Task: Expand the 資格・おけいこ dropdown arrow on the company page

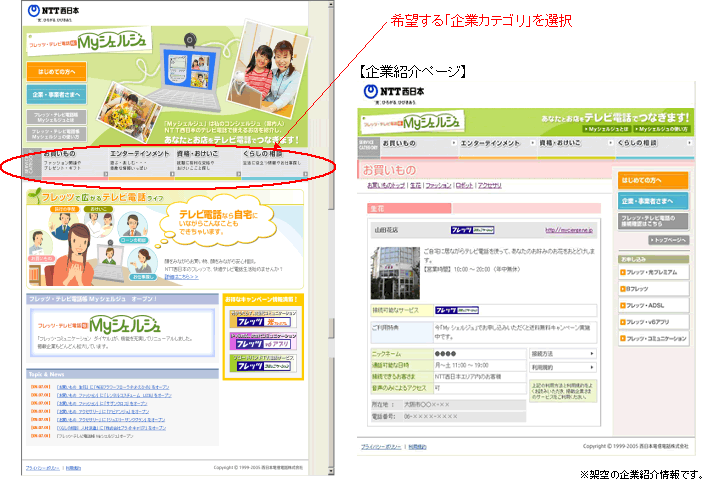Action: (x=611, y=143)
